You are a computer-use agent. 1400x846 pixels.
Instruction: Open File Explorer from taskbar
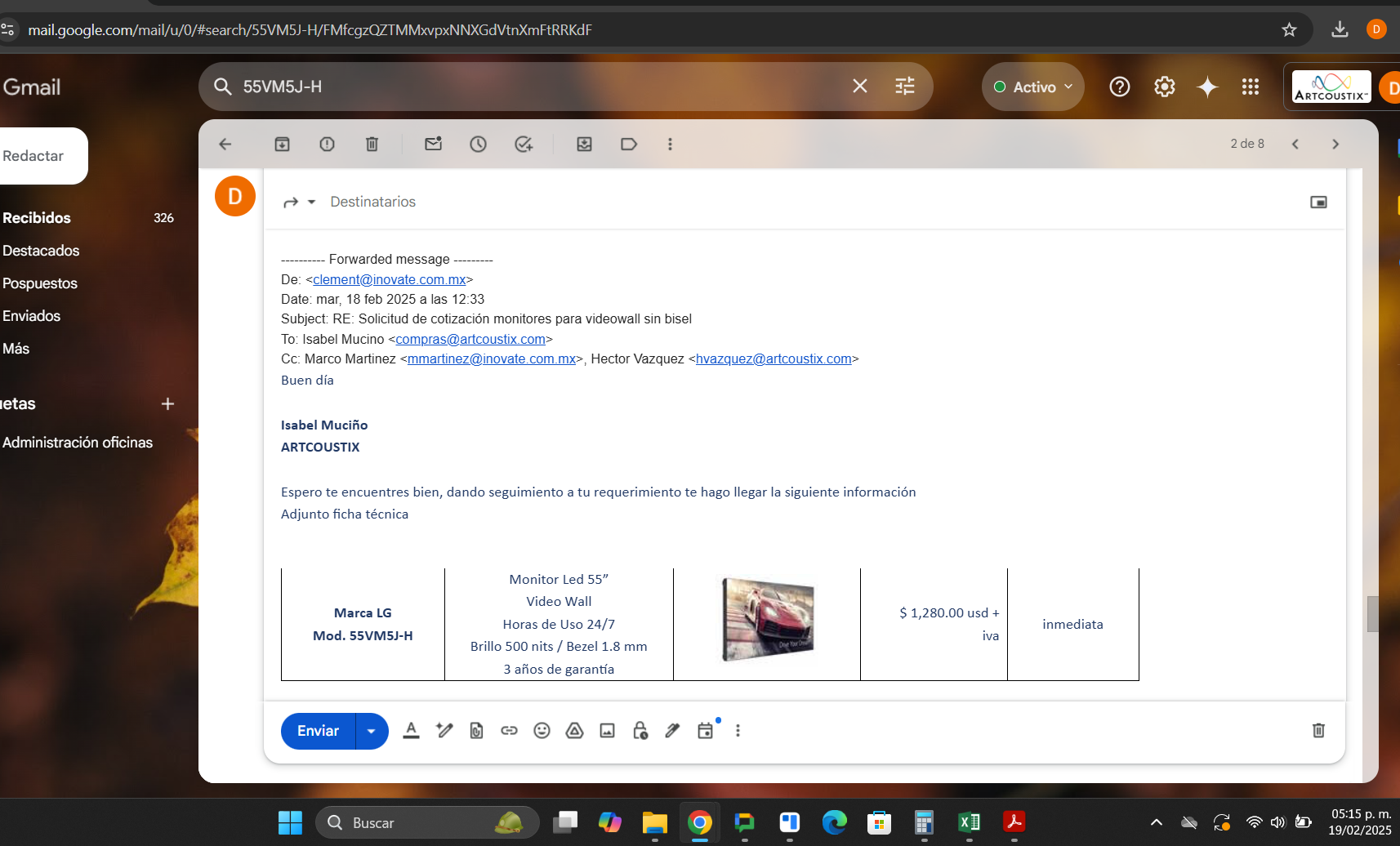654,822
